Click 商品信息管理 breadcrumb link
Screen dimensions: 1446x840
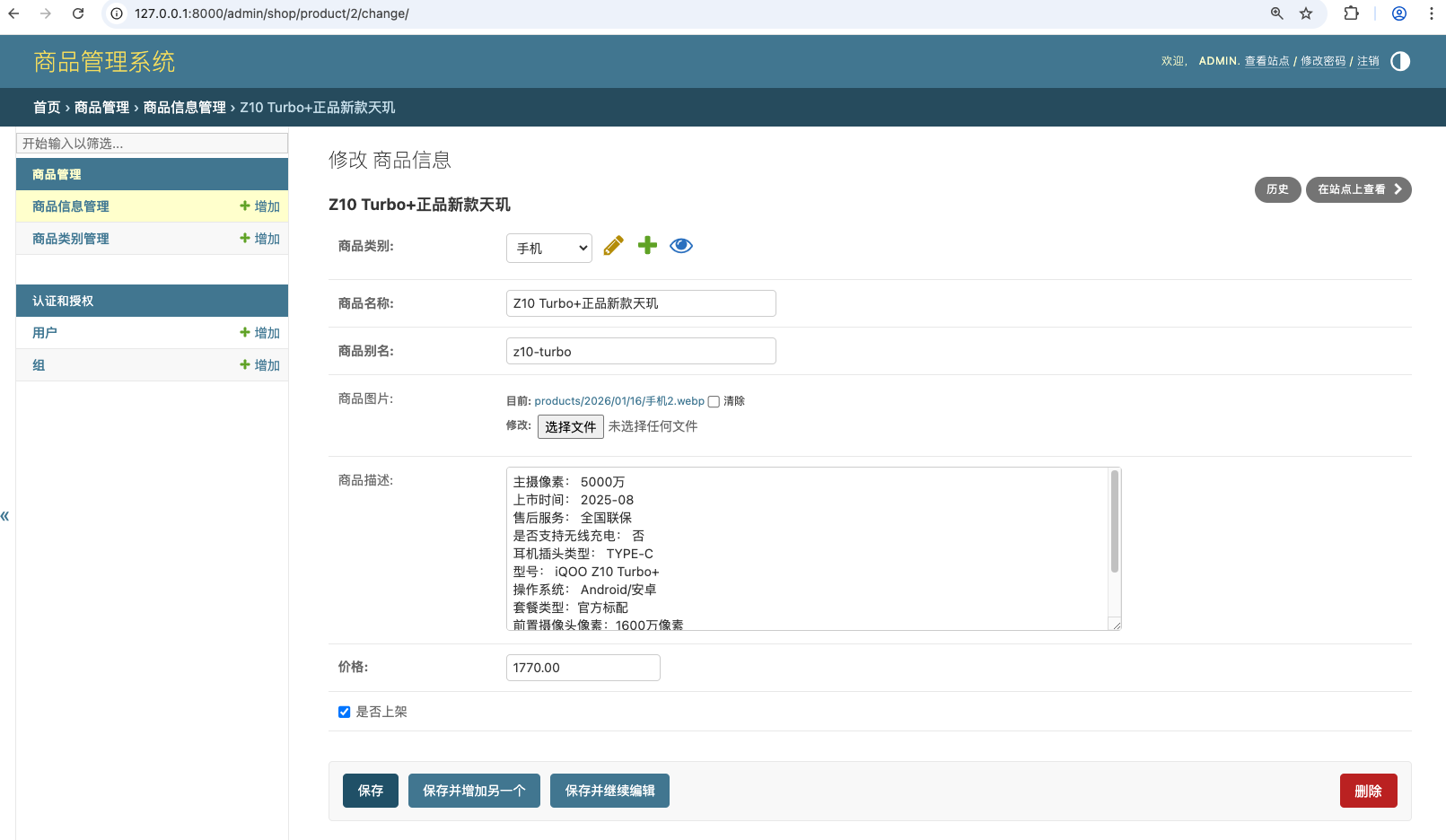(x=185, y=108)
